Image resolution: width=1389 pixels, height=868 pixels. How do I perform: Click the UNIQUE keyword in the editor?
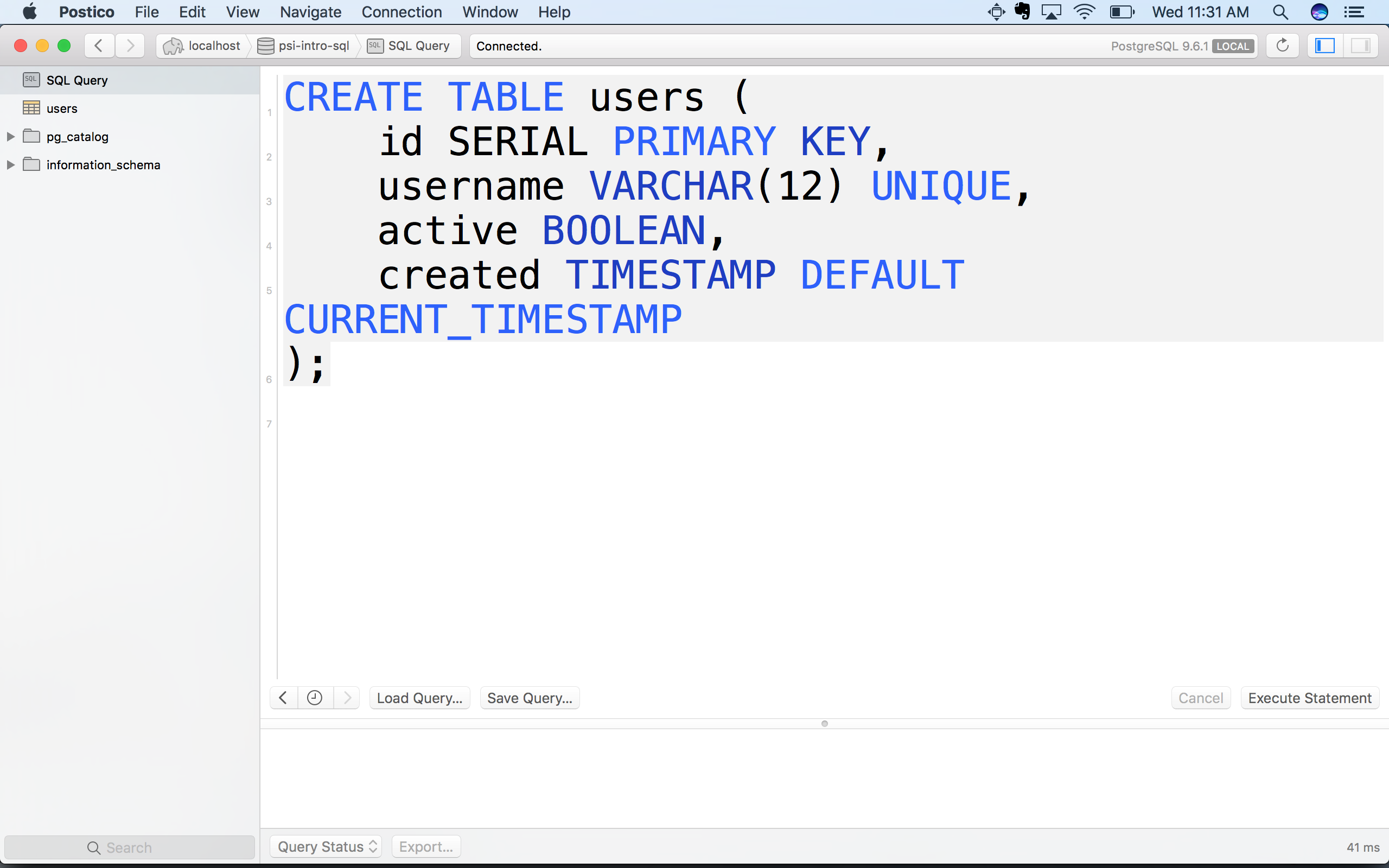pos(941,186)
